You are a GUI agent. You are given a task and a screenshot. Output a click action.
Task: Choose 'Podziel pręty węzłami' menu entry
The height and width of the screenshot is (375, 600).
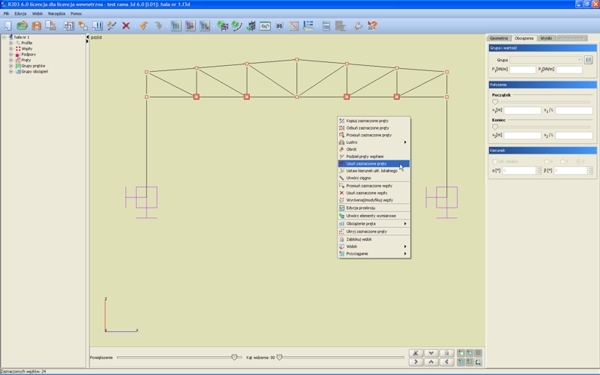point(373,157)
